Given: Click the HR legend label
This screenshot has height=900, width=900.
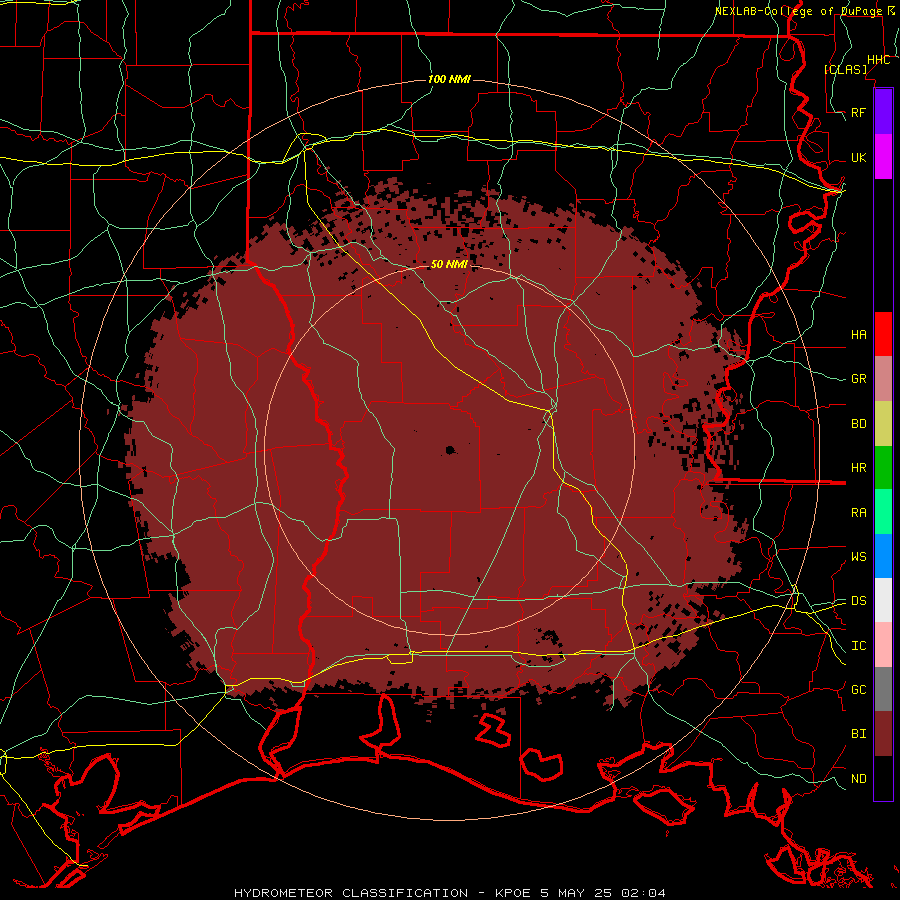Looking at the screenshot, I should (x=859, y=468).
